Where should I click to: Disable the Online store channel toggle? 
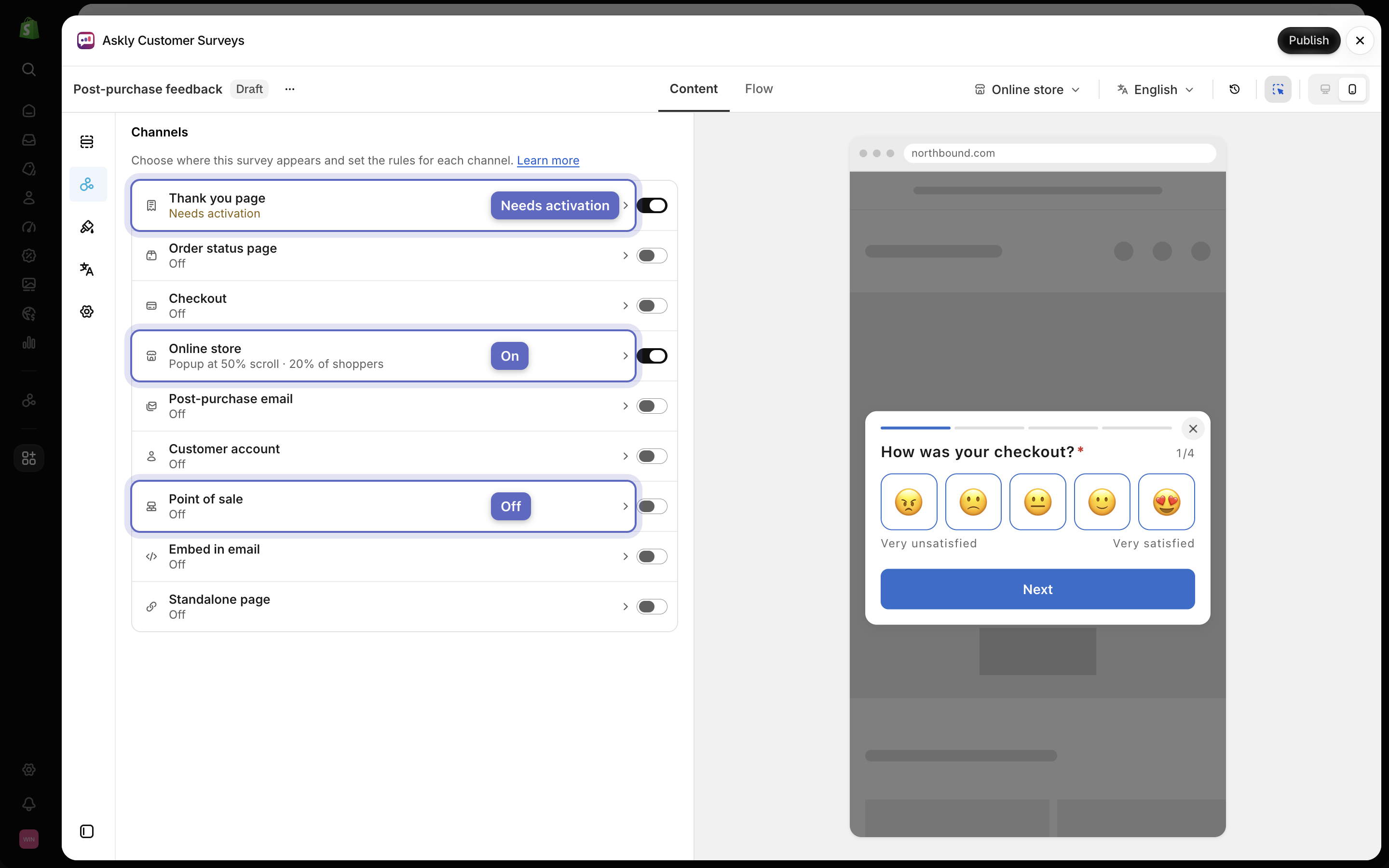click(652, 356)
